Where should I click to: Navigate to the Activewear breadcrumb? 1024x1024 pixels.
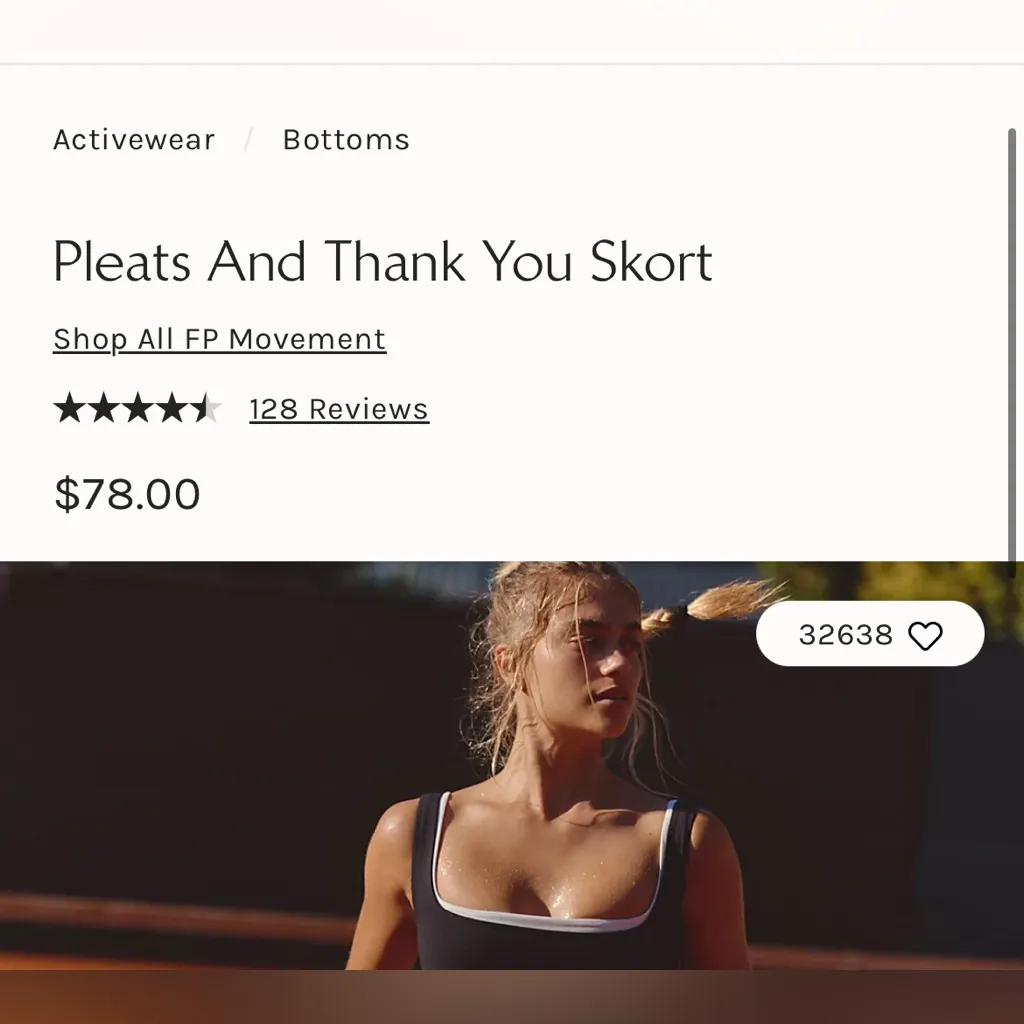133,140
